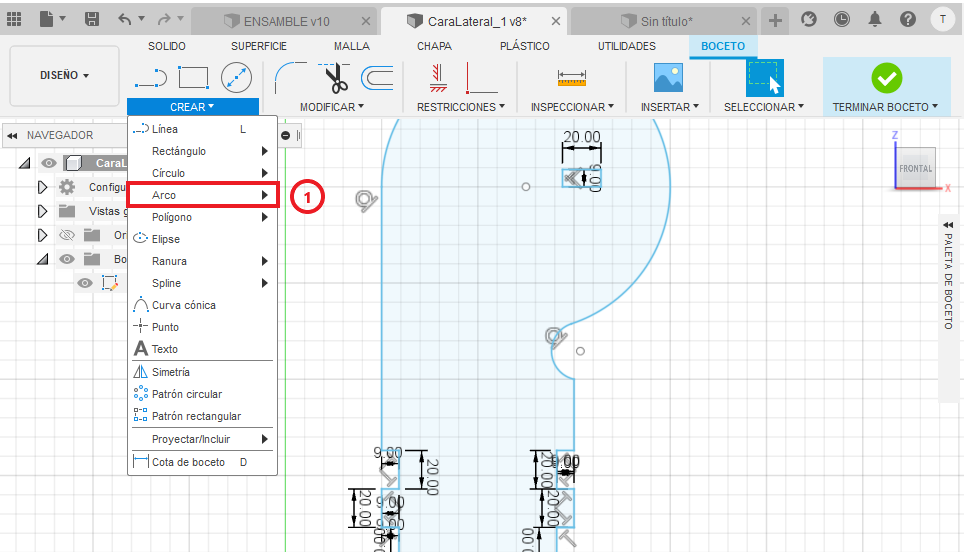Expand the Paleta de Boceto panel
The image size is (964, 552).
pyautogui.click(x=948, y=224)
